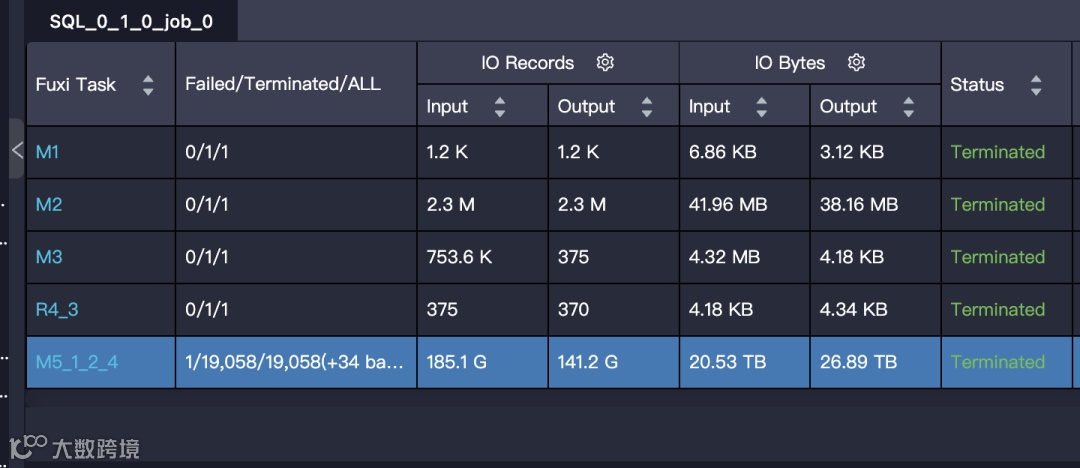Click the Failed/Terminated/ALL column header
The width and height of the screenshot is (1080, 468).
(x=283, y=85)
